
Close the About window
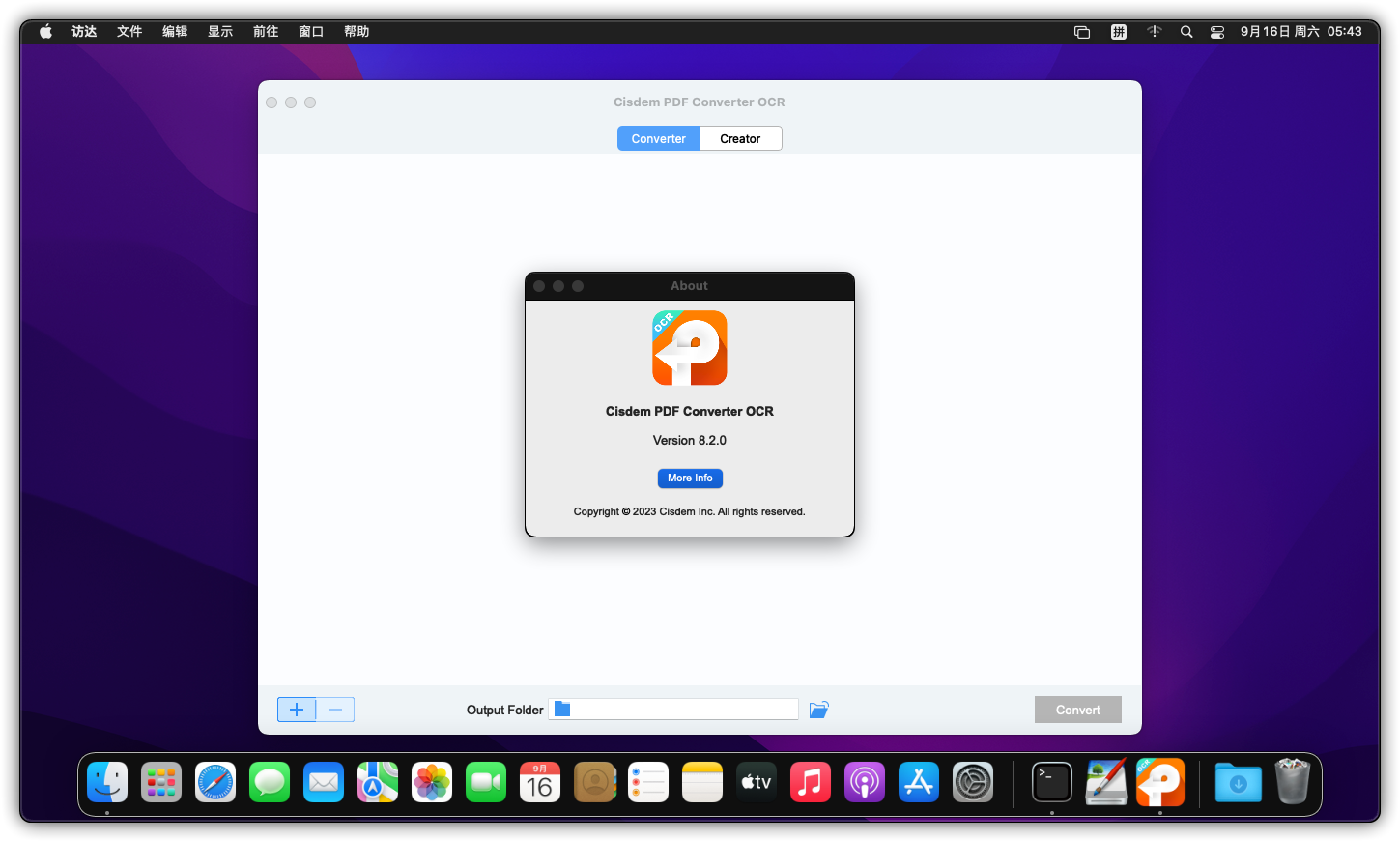[539, 286]
